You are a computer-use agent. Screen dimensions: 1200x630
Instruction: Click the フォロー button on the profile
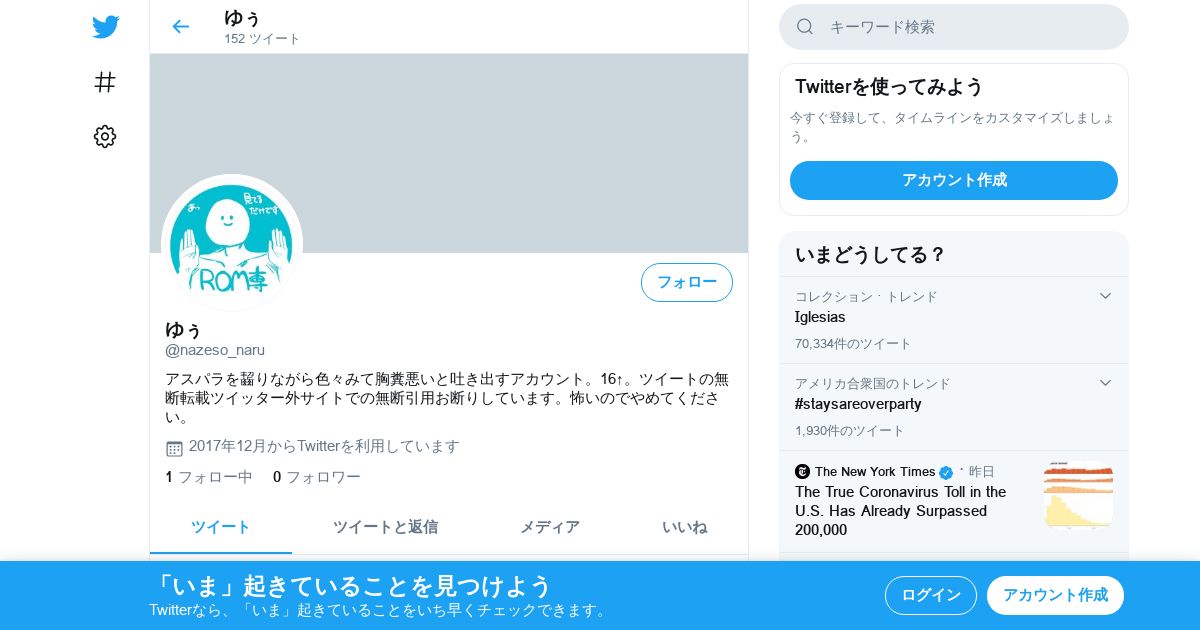pyautogui.click(x=687, y=282)
